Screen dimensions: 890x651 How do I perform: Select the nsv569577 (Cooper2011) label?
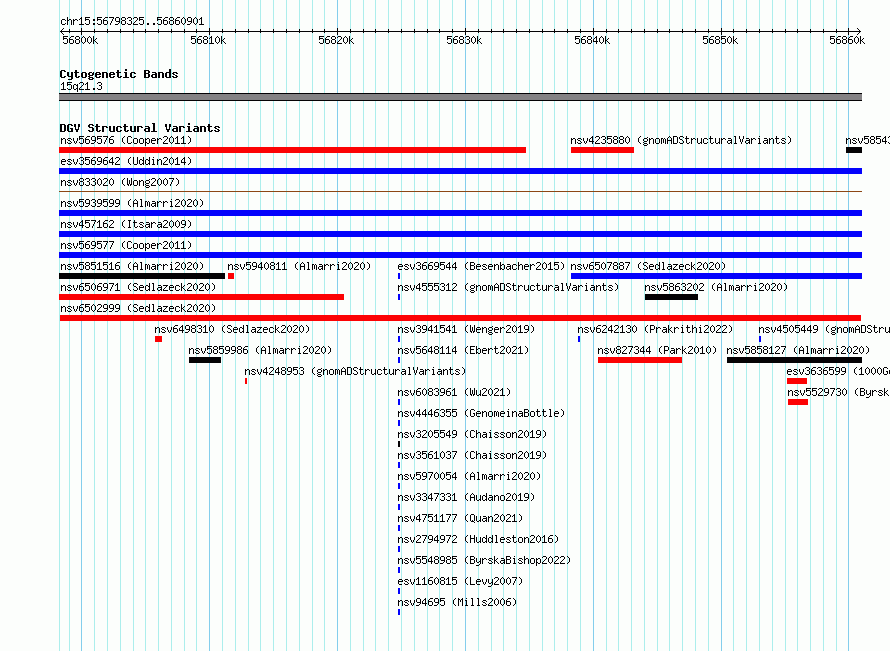click(x=126, y=245)
